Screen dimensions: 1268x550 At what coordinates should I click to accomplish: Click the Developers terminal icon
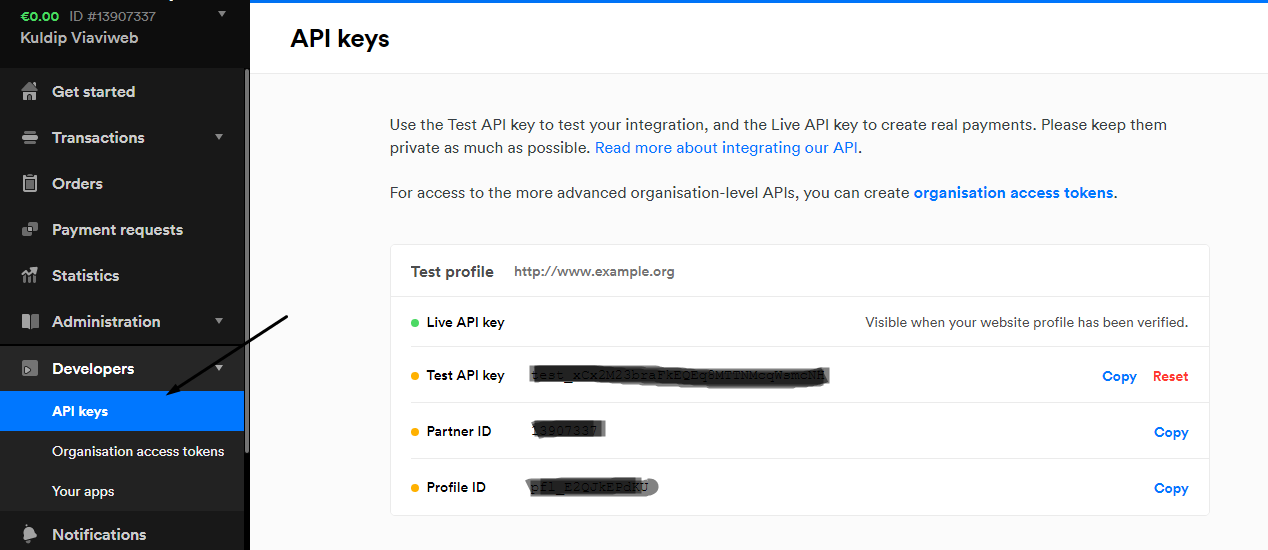coord(30,369)
